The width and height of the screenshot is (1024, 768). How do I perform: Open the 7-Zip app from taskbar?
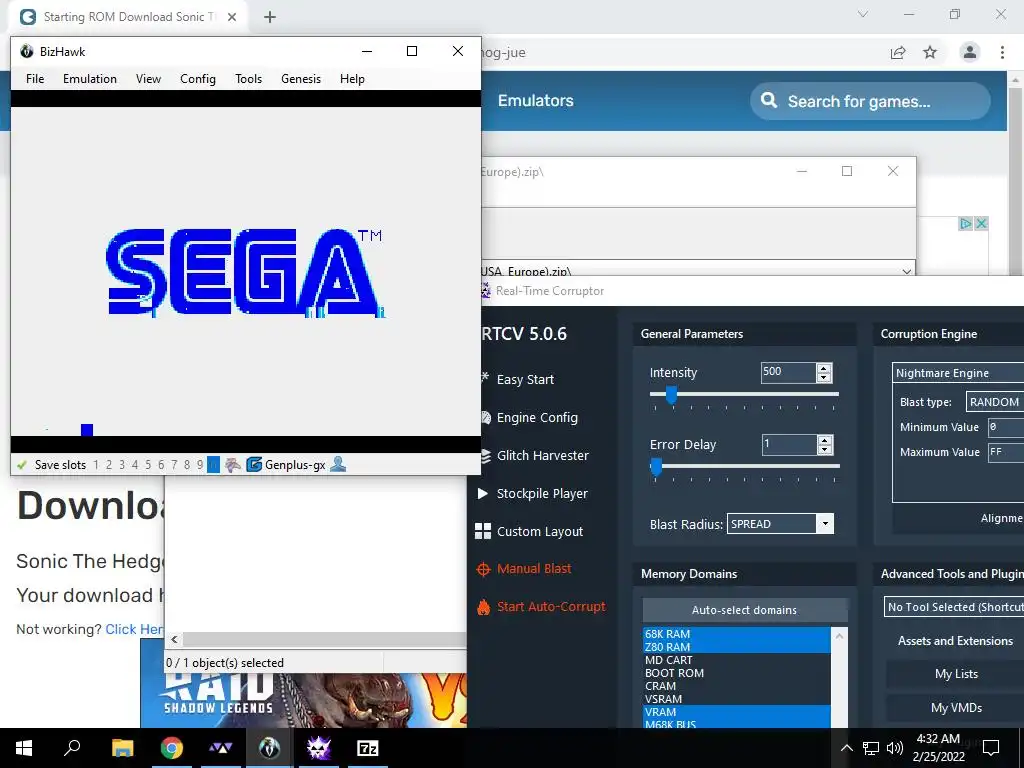(368, 748)
